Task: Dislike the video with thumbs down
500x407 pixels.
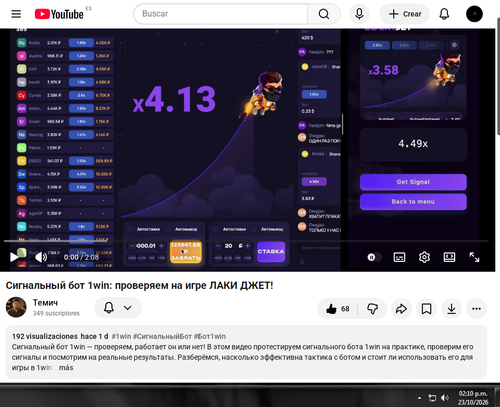Action: click(x=372, y=309)
